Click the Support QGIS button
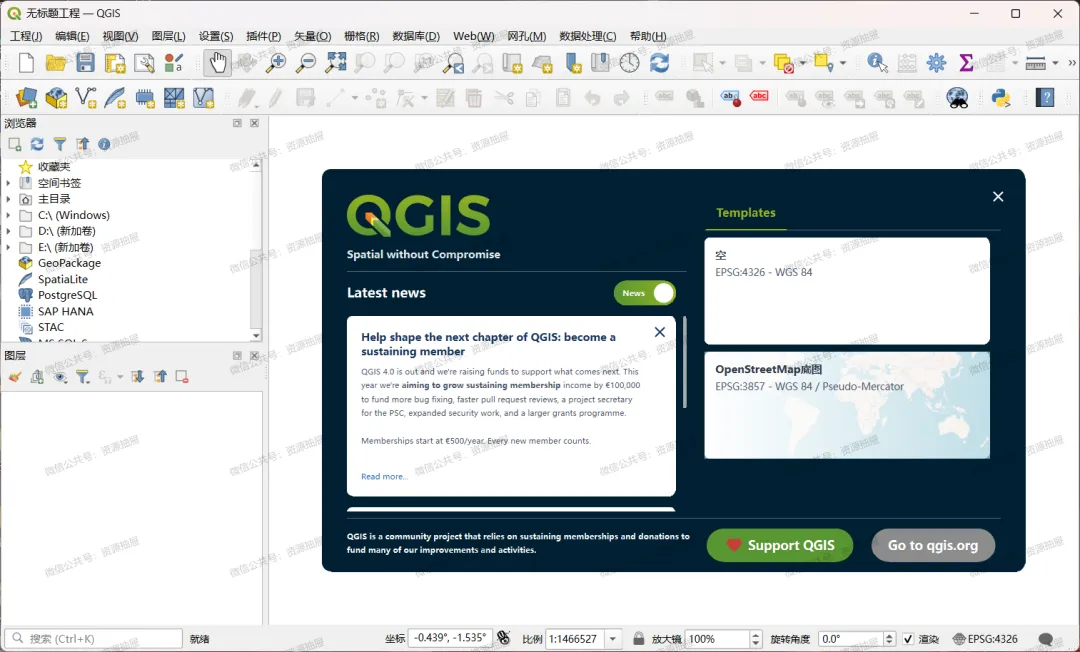 (x=780, y=545)
